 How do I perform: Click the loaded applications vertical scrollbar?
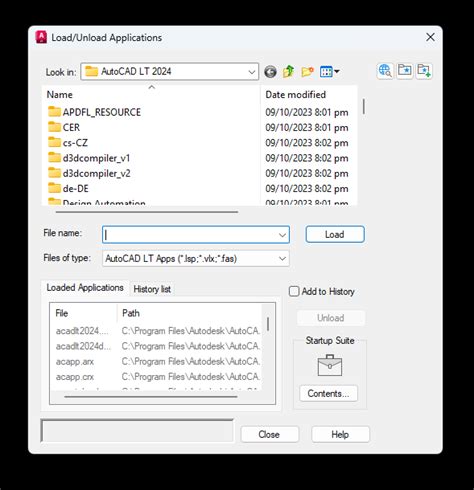coord(268,324)
